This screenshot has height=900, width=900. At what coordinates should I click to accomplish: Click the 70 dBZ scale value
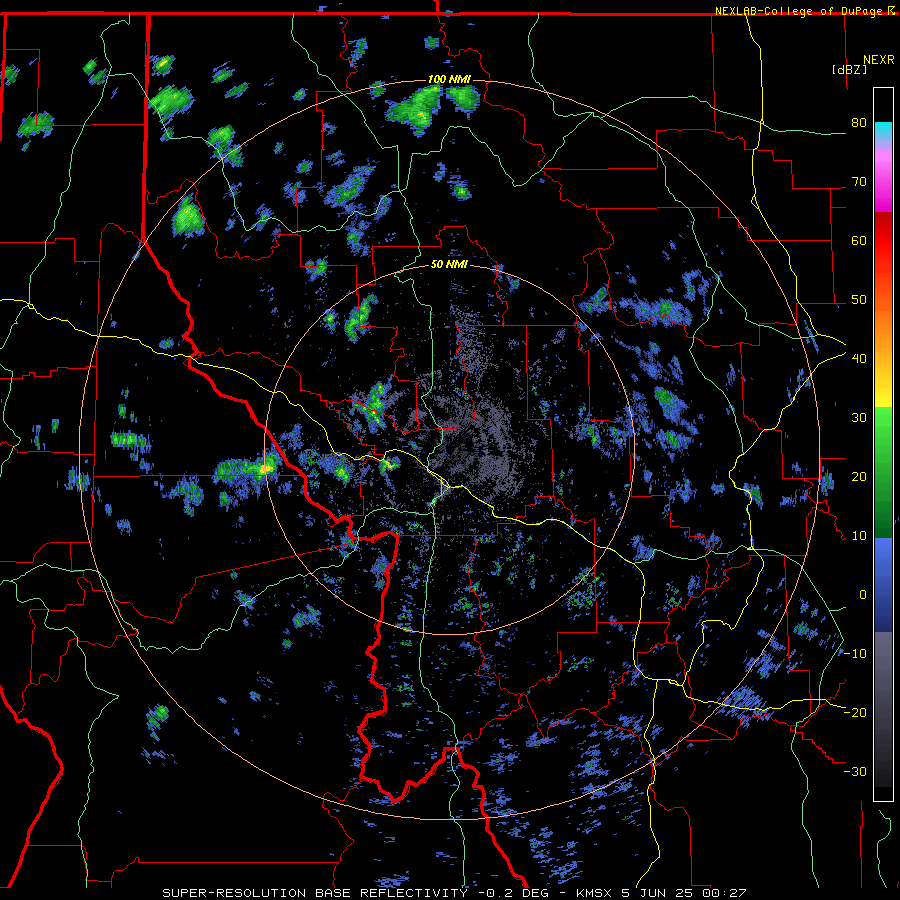tap(859, 182)
